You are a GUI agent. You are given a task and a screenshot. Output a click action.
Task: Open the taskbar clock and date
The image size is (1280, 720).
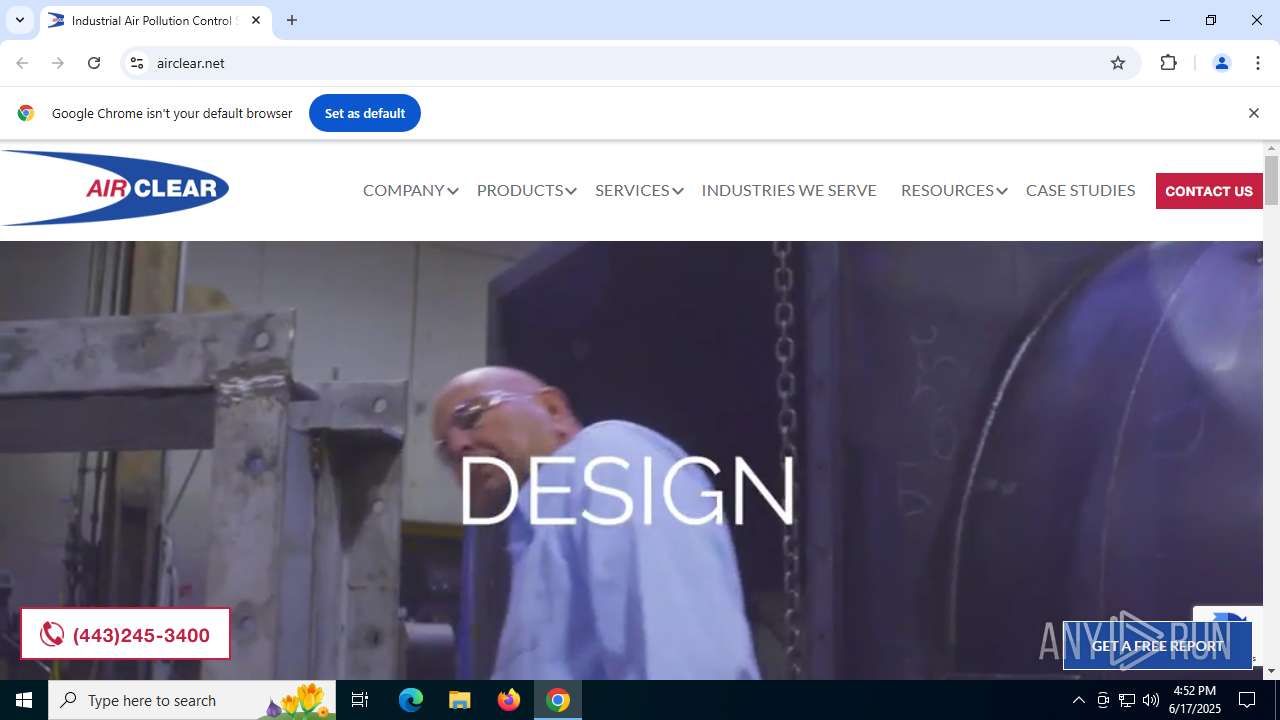click(1196, 700)
